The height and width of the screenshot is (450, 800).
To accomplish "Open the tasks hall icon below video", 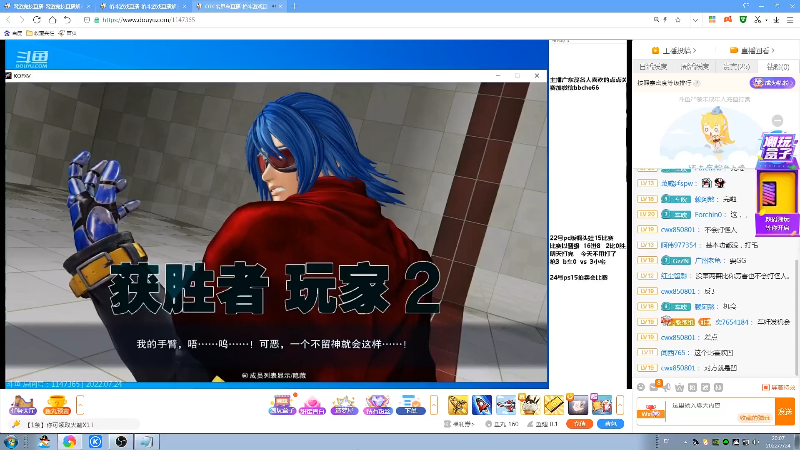I will [22, 405].
